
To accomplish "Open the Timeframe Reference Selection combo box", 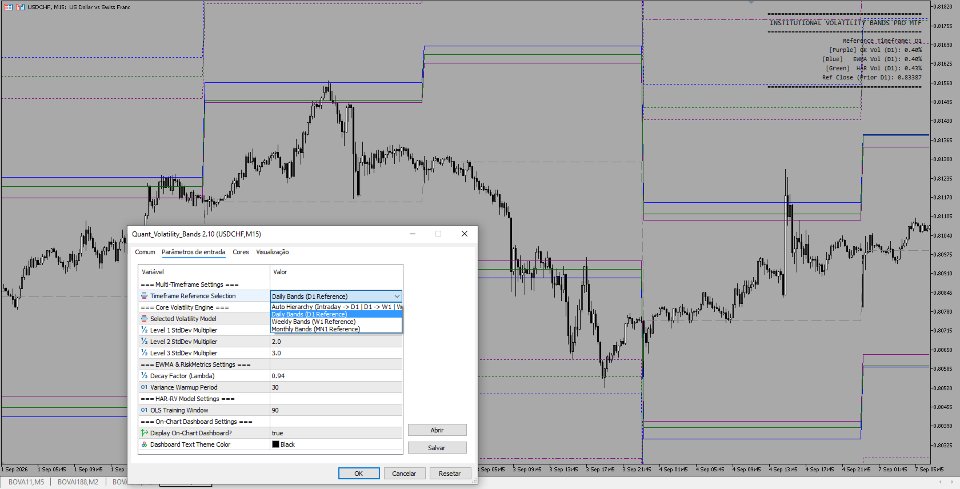I will click(336, 296).
